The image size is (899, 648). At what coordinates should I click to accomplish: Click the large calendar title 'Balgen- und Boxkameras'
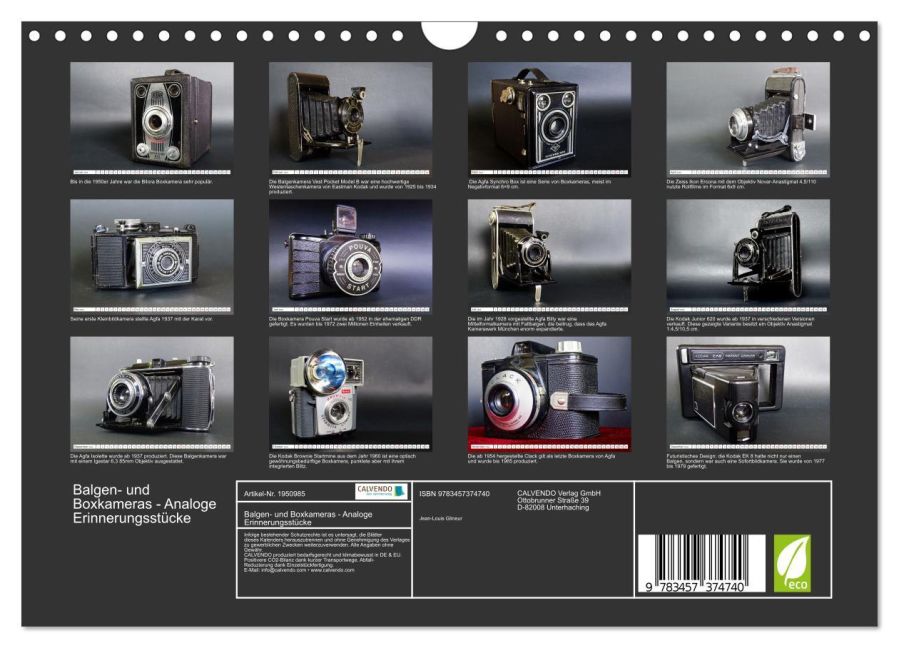tap(144, 503)
